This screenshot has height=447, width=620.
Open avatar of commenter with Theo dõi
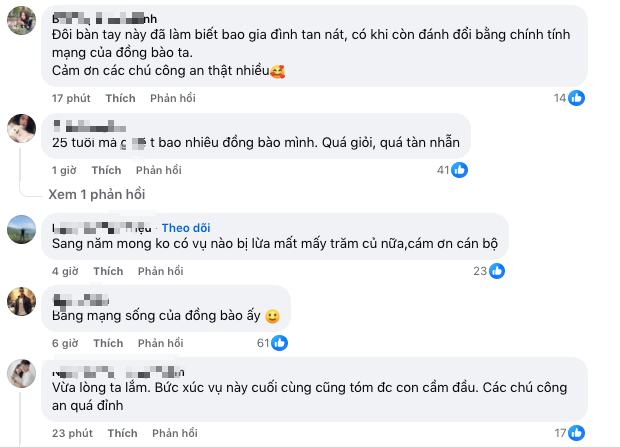click(20, 230)
